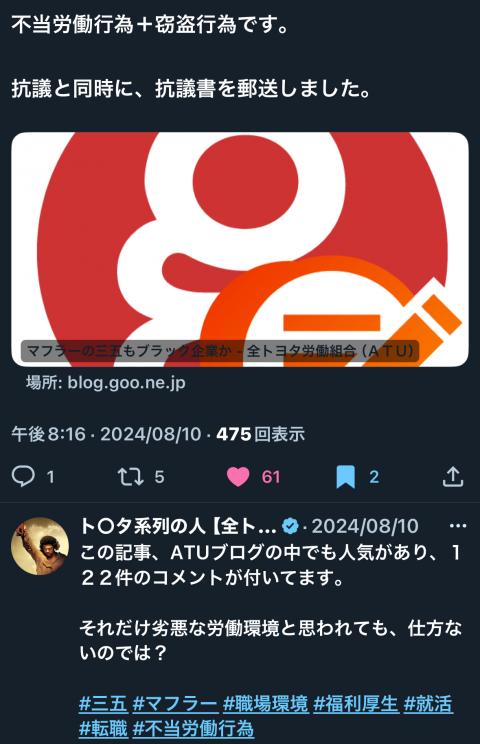Screen dimensions: 480x744
Task: Open the reply author's profile avatar
Action: tap(40, 546)
